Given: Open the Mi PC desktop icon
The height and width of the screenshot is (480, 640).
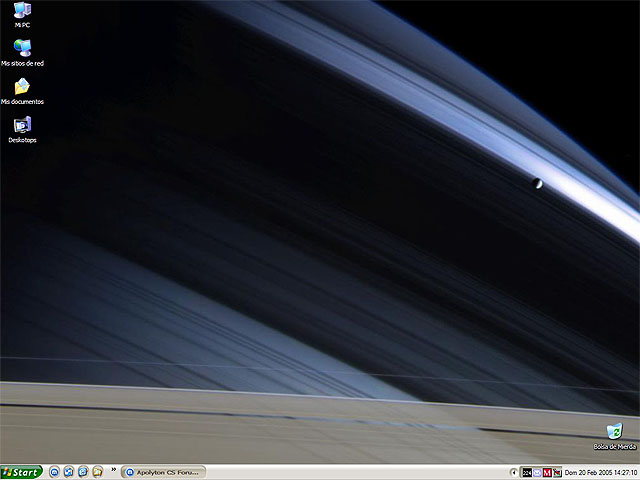Looking at the screenshot, I should tap(22, 11).
